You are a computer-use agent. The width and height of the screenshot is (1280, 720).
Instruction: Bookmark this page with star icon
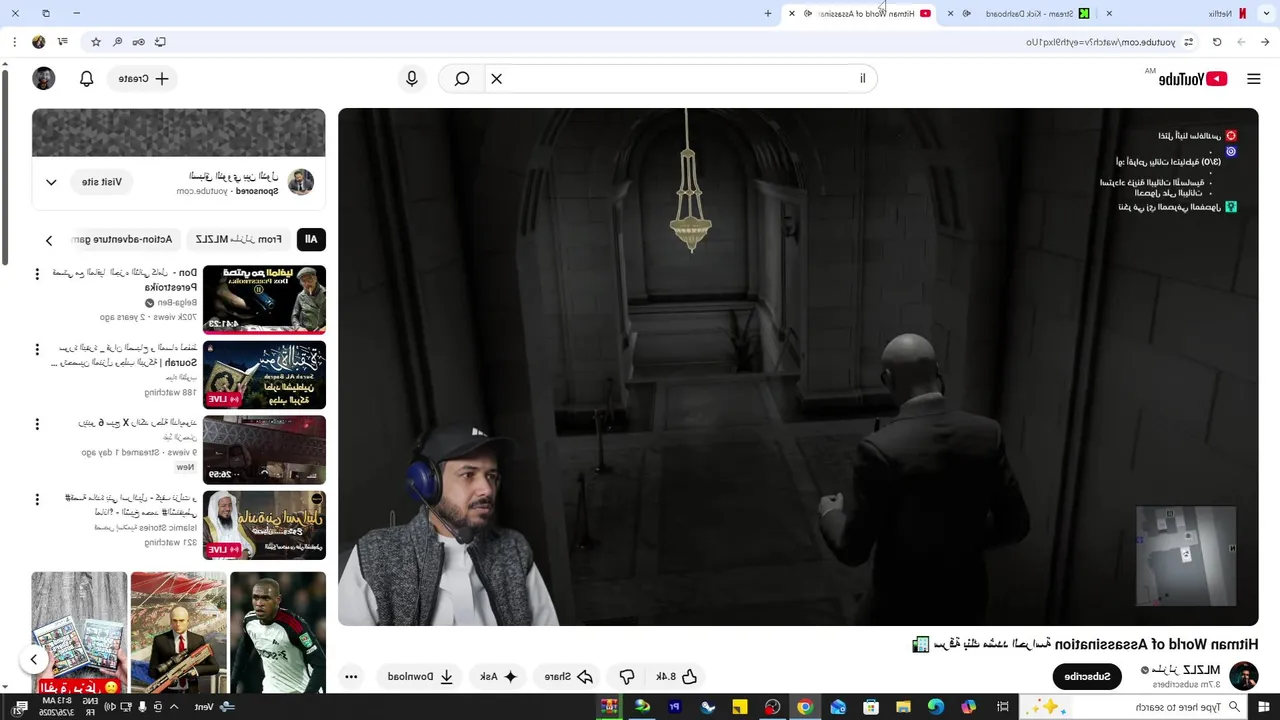pyautogui.click(x=96, y=42)
